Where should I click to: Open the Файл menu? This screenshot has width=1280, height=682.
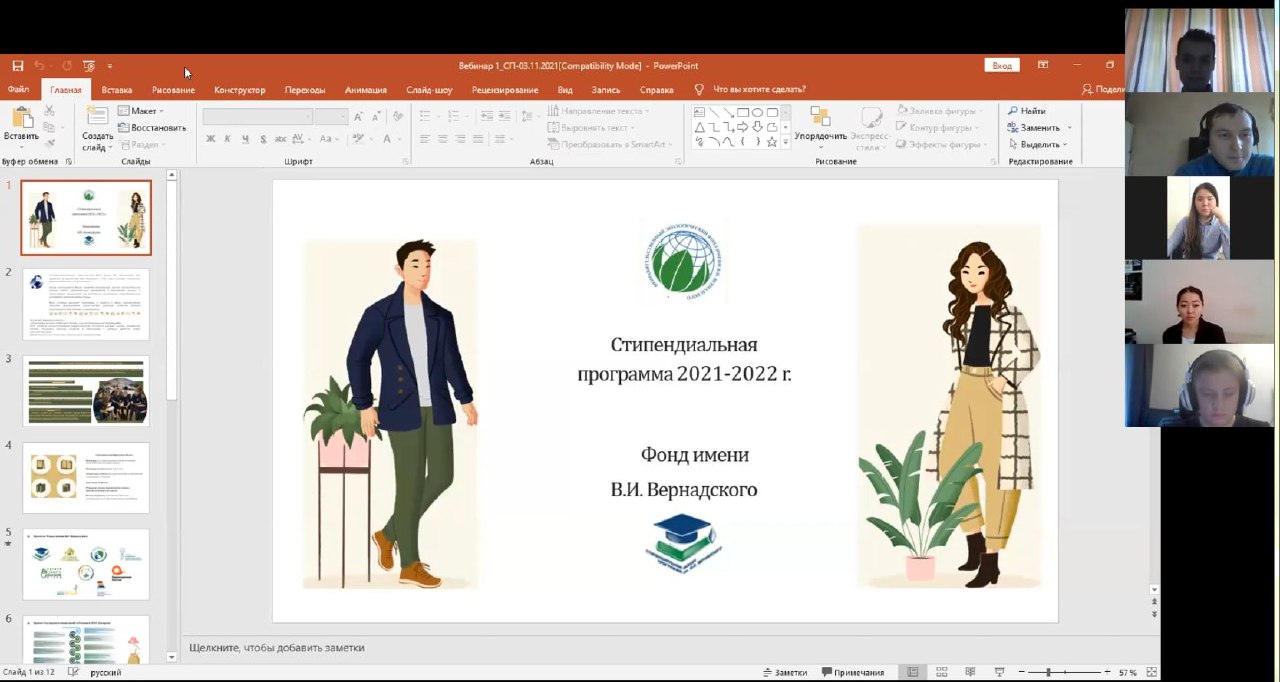coord(18,90)
